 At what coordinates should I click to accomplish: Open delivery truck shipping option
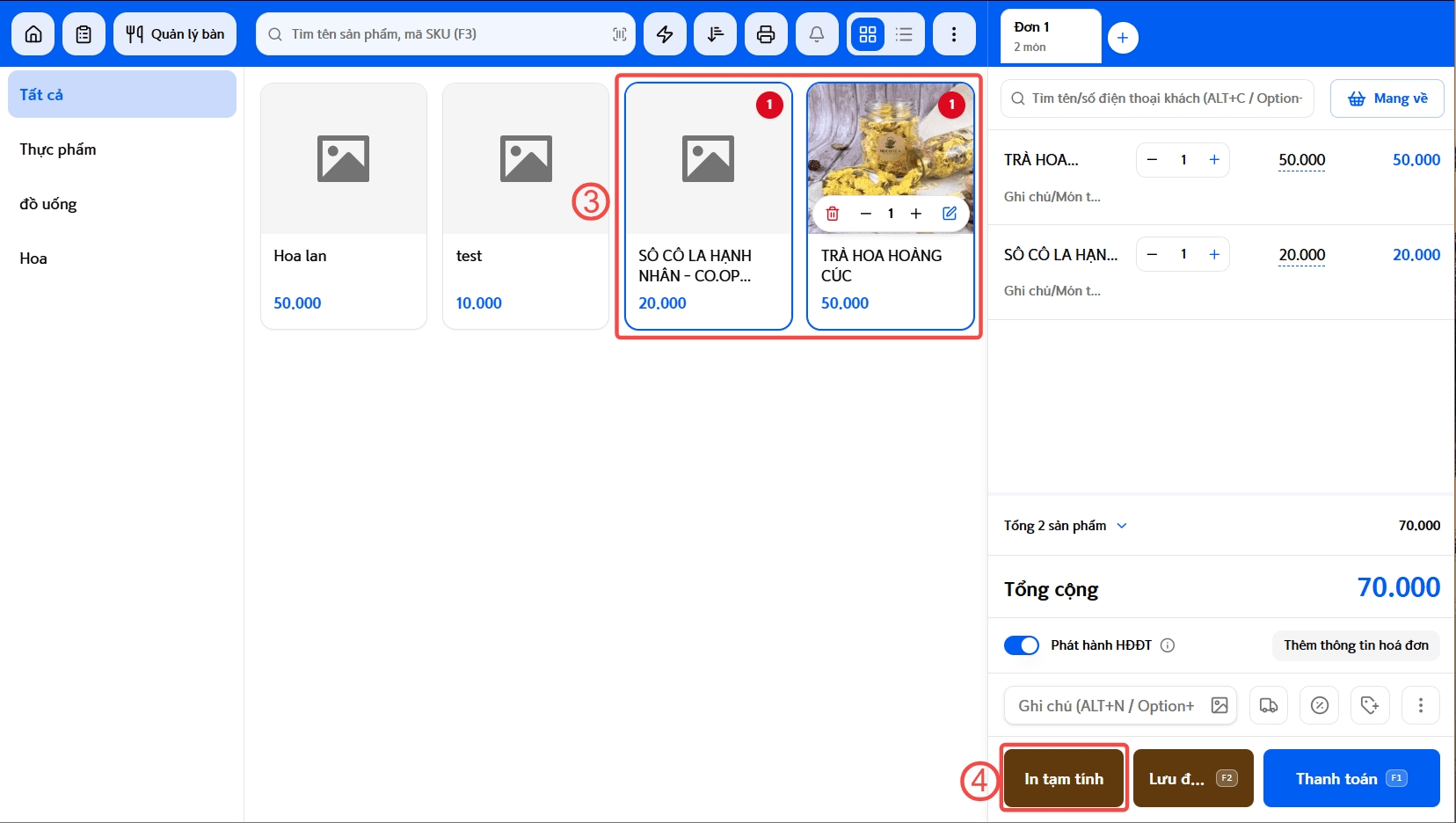tap(1269, 705)
